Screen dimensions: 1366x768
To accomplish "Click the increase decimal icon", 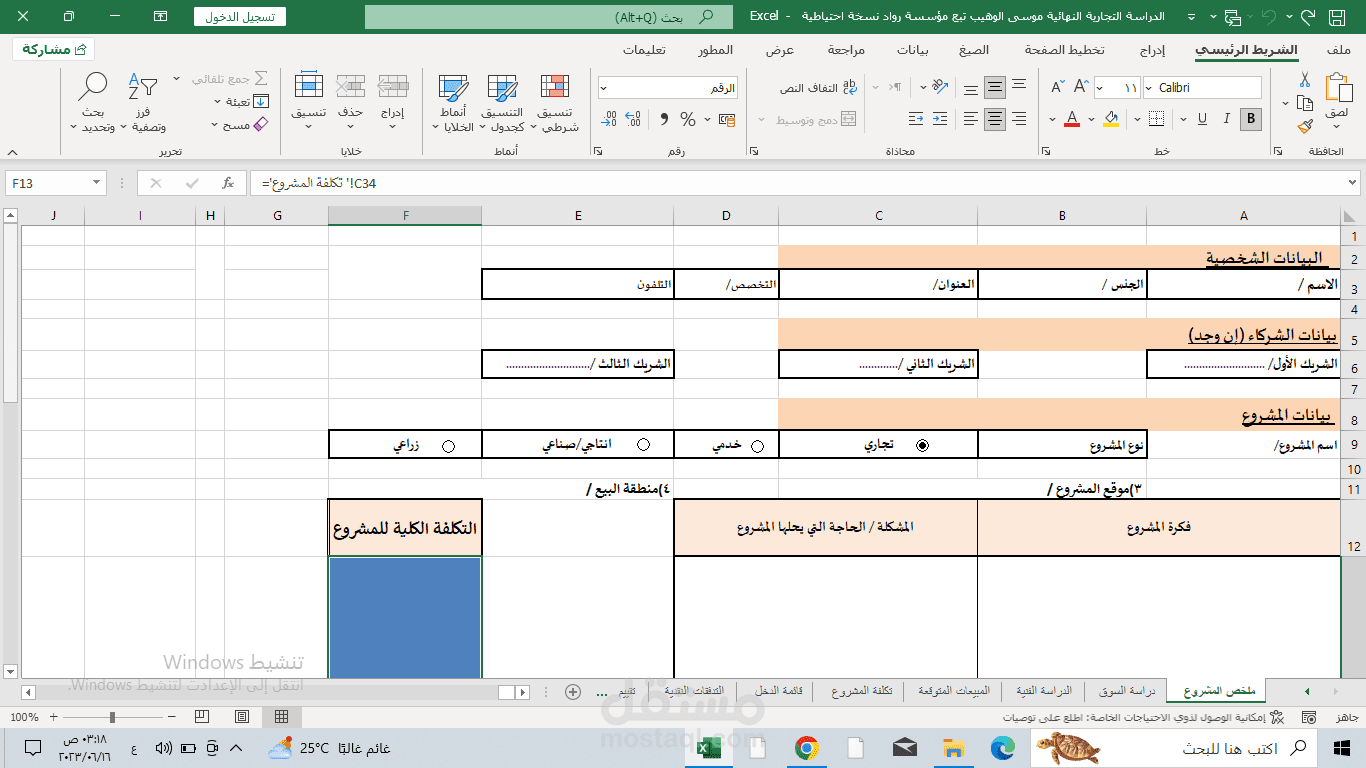I will [x=635, y=119].
